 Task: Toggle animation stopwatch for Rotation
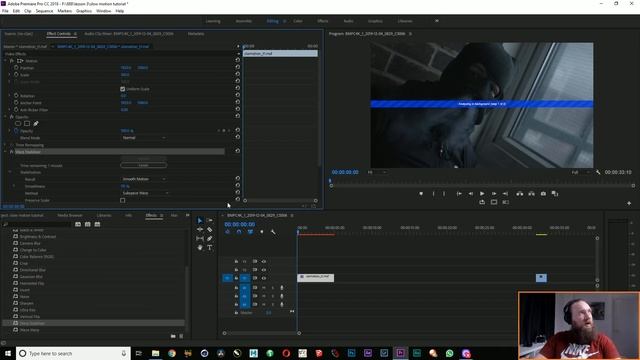16,96
